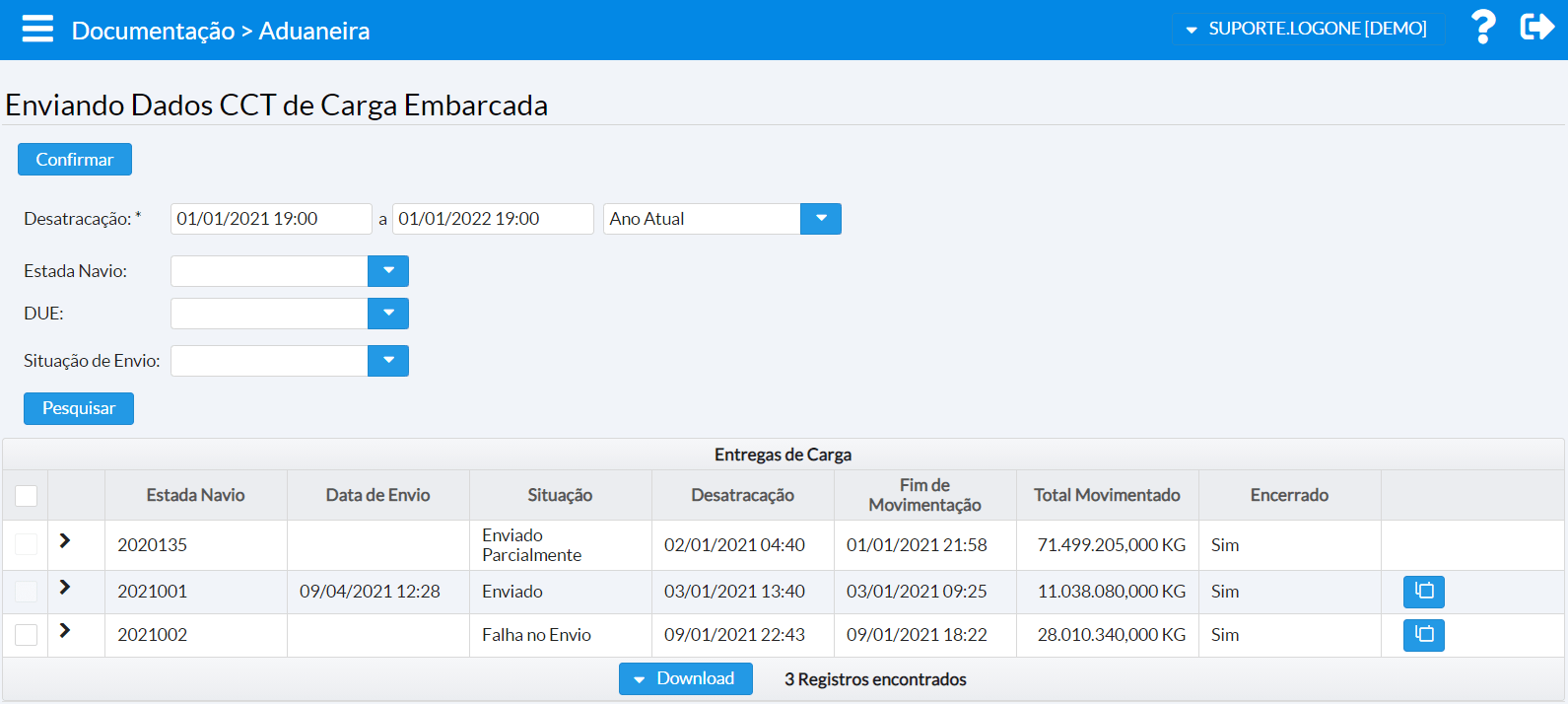The width and height of the screenshot is (1568, 704).
Task: Click the logout icon
Action: coord(1536,28)
